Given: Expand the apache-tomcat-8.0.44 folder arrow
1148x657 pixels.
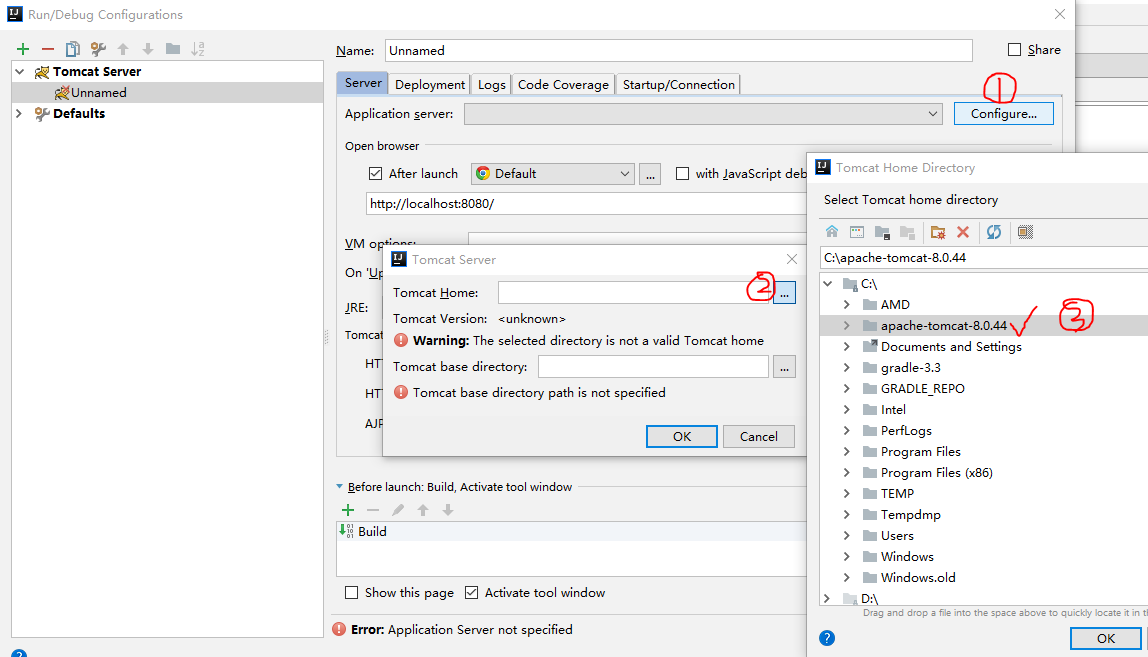Looking at the screenshot, I should pos(846,326).
